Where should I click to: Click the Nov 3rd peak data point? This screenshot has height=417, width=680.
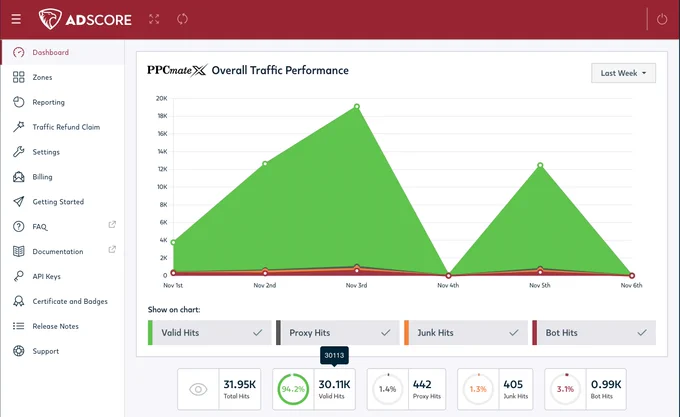click(x=356, y=107)
